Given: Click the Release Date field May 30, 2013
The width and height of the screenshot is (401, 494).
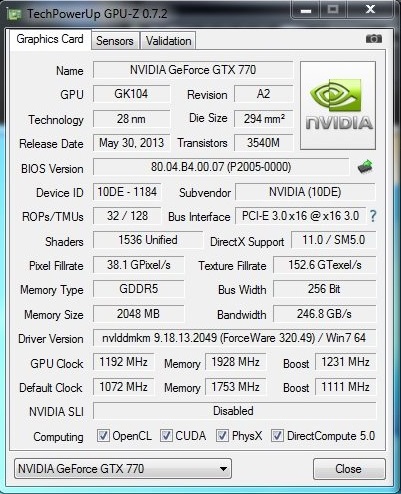Looking at the screenshot, I should click(x=131, y=143).
